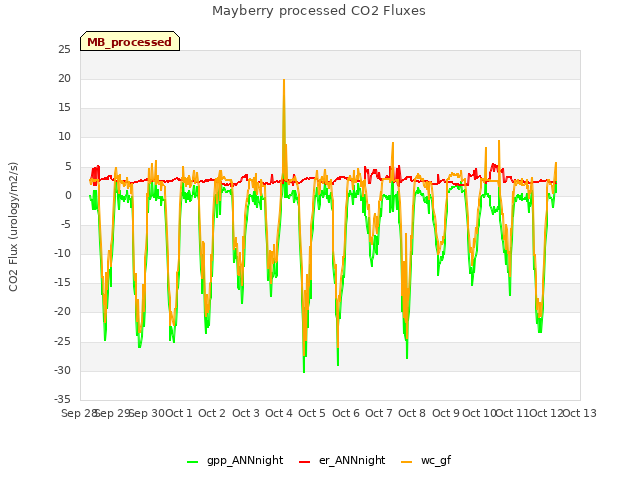Click the red er_ANNnight legend swatch

tap(304, 462)
